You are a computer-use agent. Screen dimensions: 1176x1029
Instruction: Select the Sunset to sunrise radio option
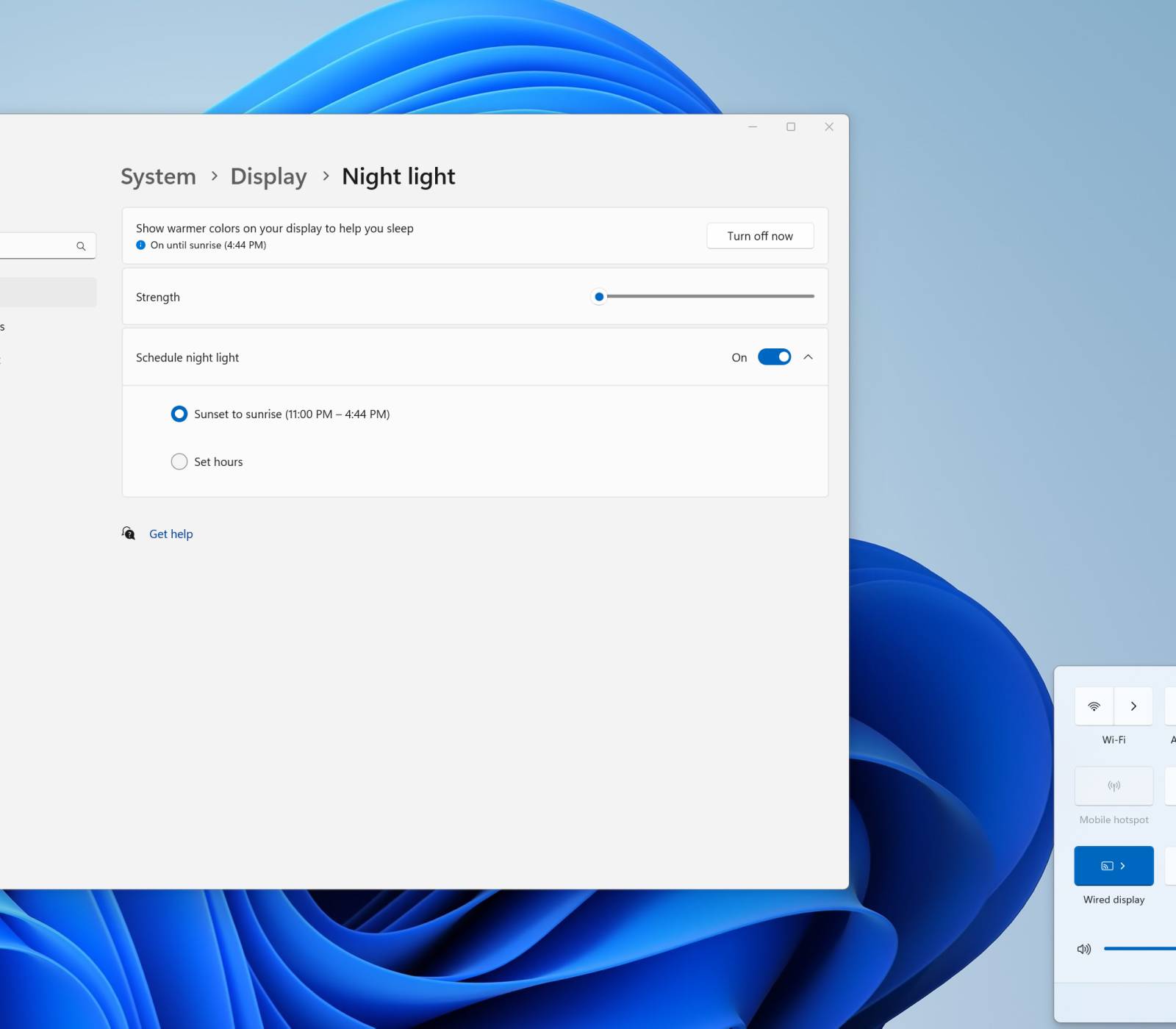click(x=179, y=415)
